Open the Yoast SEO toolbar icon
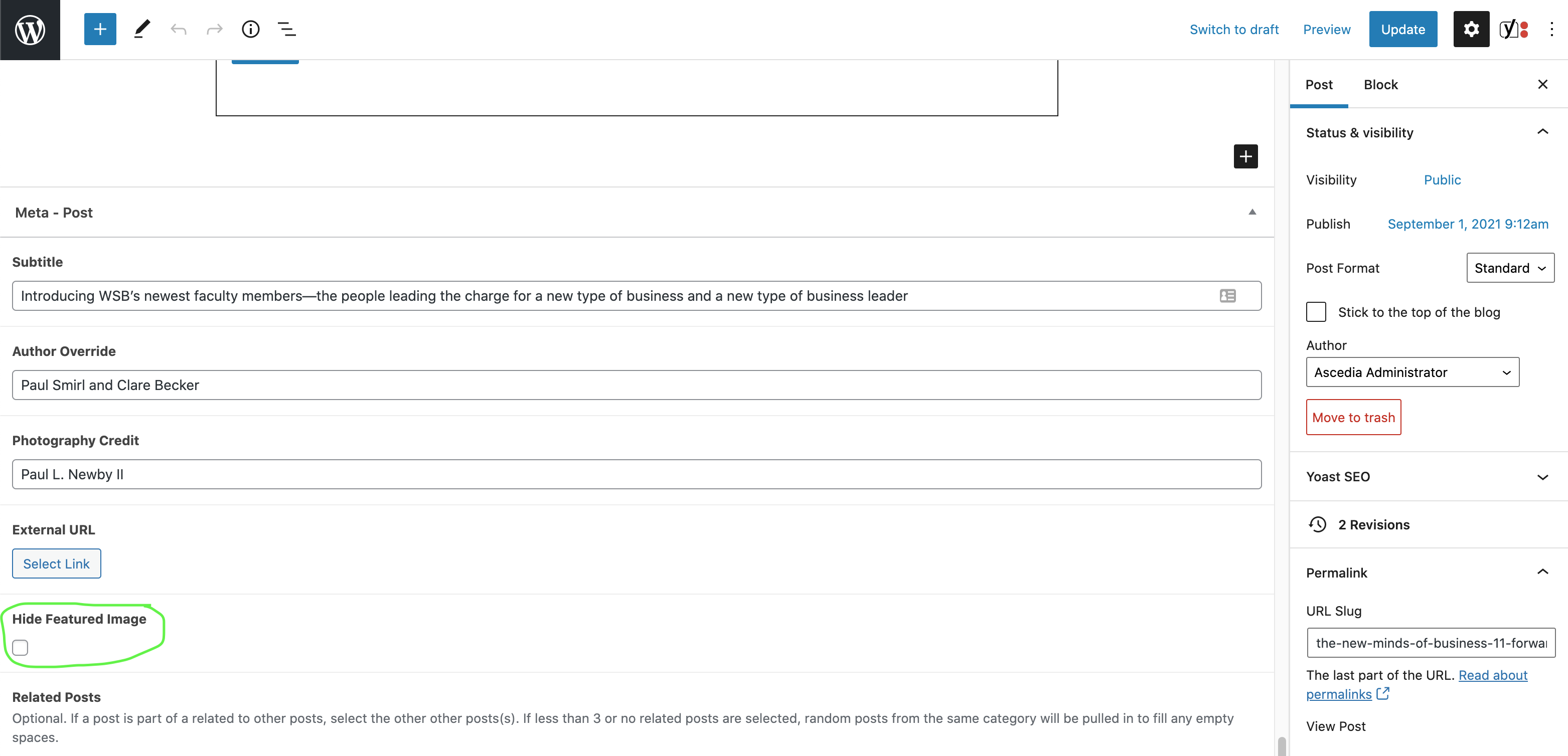The image size is (1568, 756). 1513,29
